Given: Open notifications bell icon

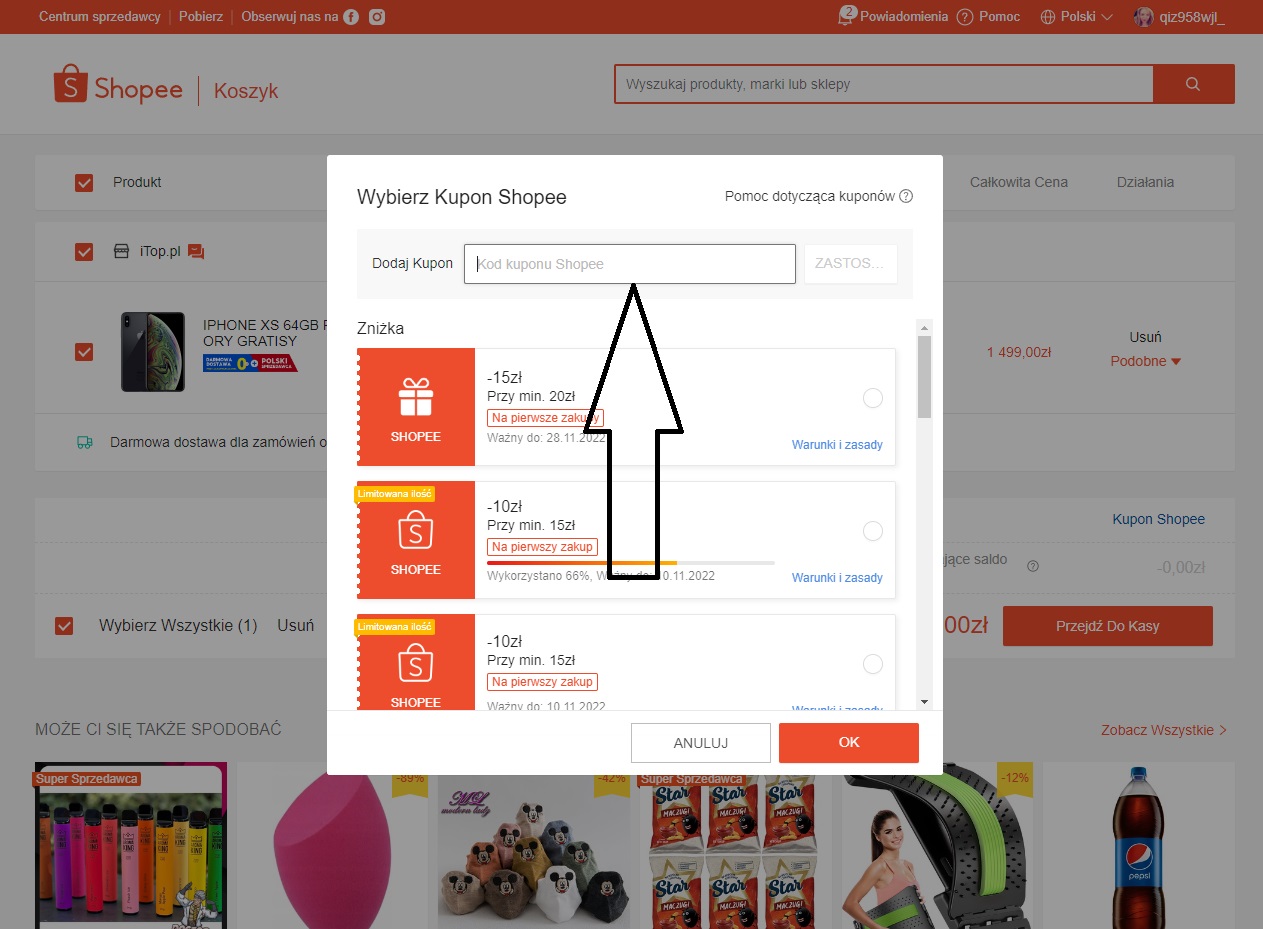Looking at the screenshot, I should point(848,16).
